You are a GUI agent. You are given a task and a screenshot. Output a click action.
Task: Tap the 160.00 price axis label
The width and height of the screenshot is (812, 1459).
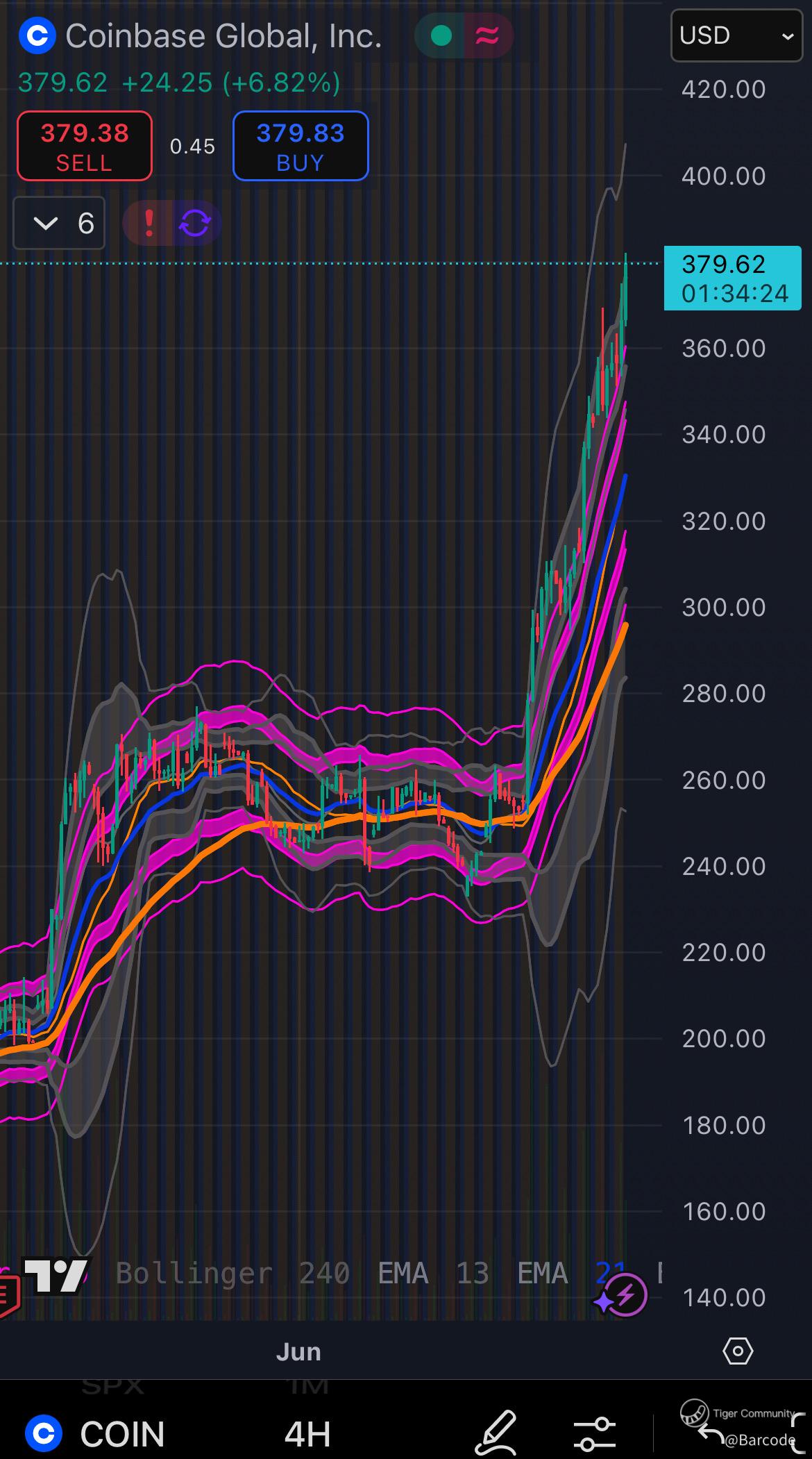[724, 1212]
